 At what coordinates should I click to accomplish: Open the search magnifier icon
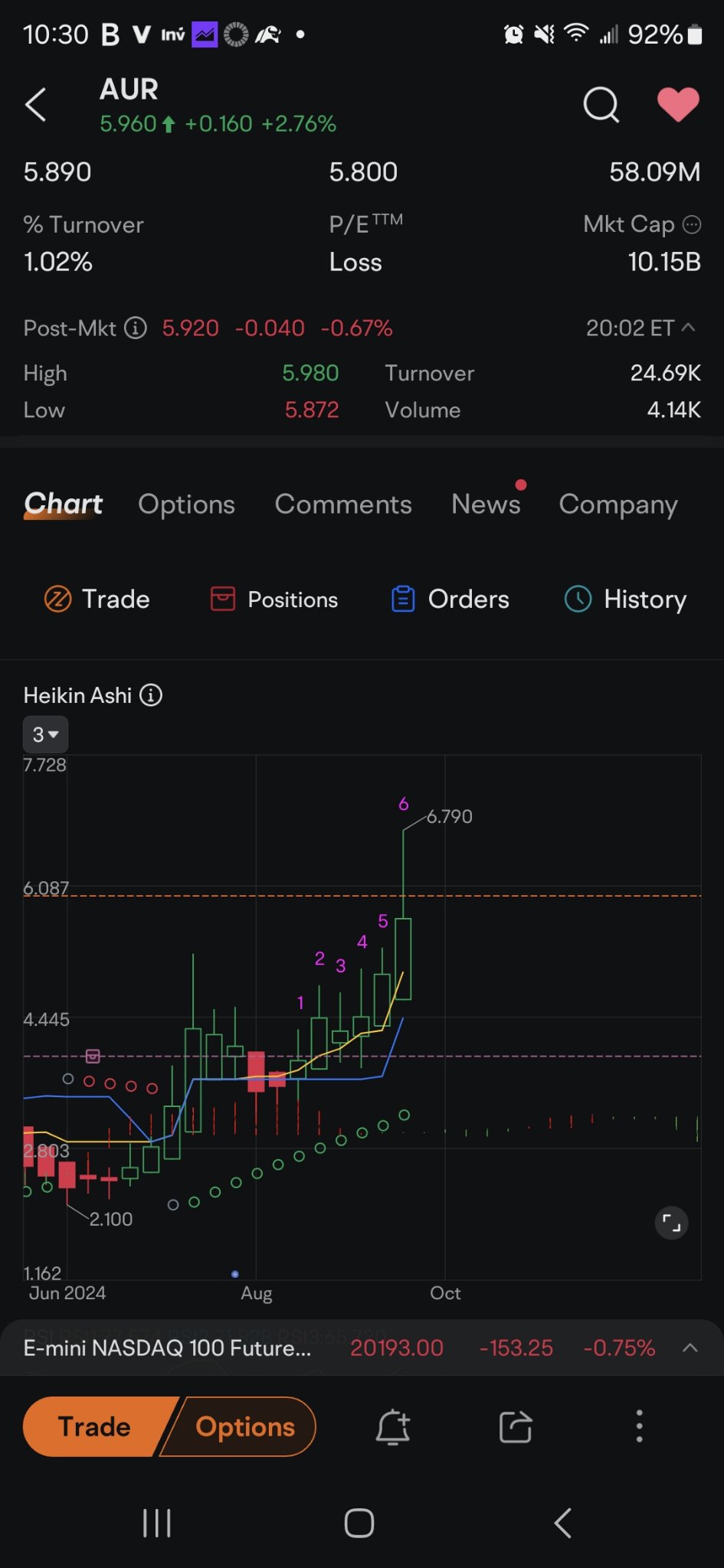click(601, 105)
